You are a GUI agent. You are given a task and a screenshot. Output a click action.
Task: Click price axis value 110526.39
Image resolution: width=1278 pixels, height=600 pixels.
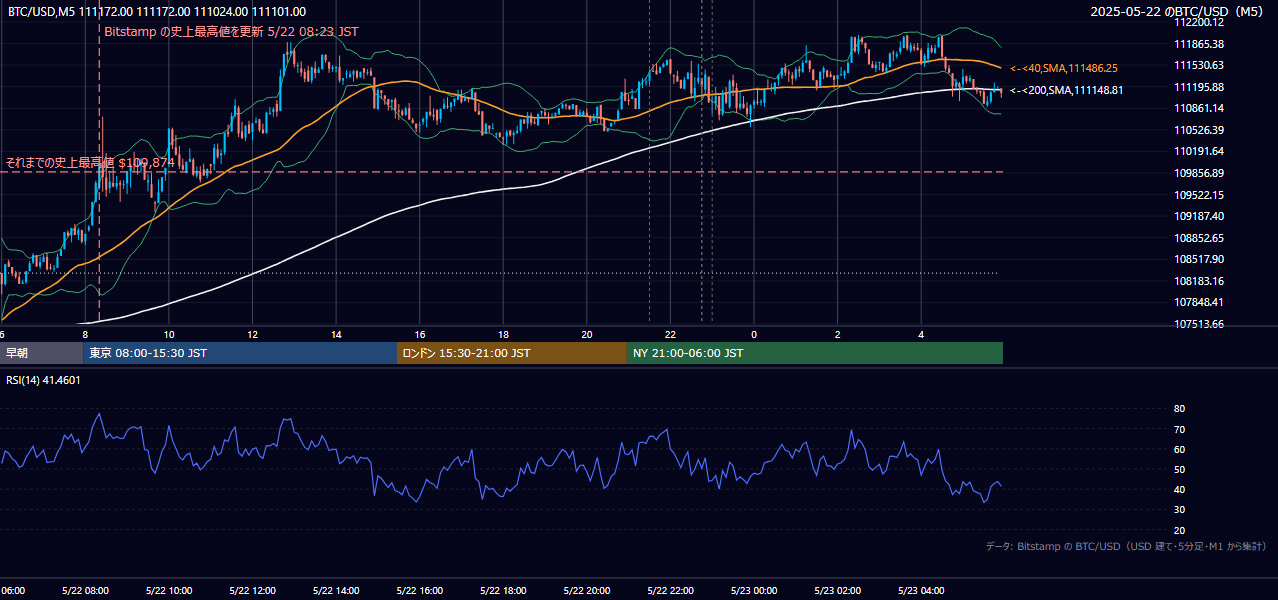(1200, 130)
